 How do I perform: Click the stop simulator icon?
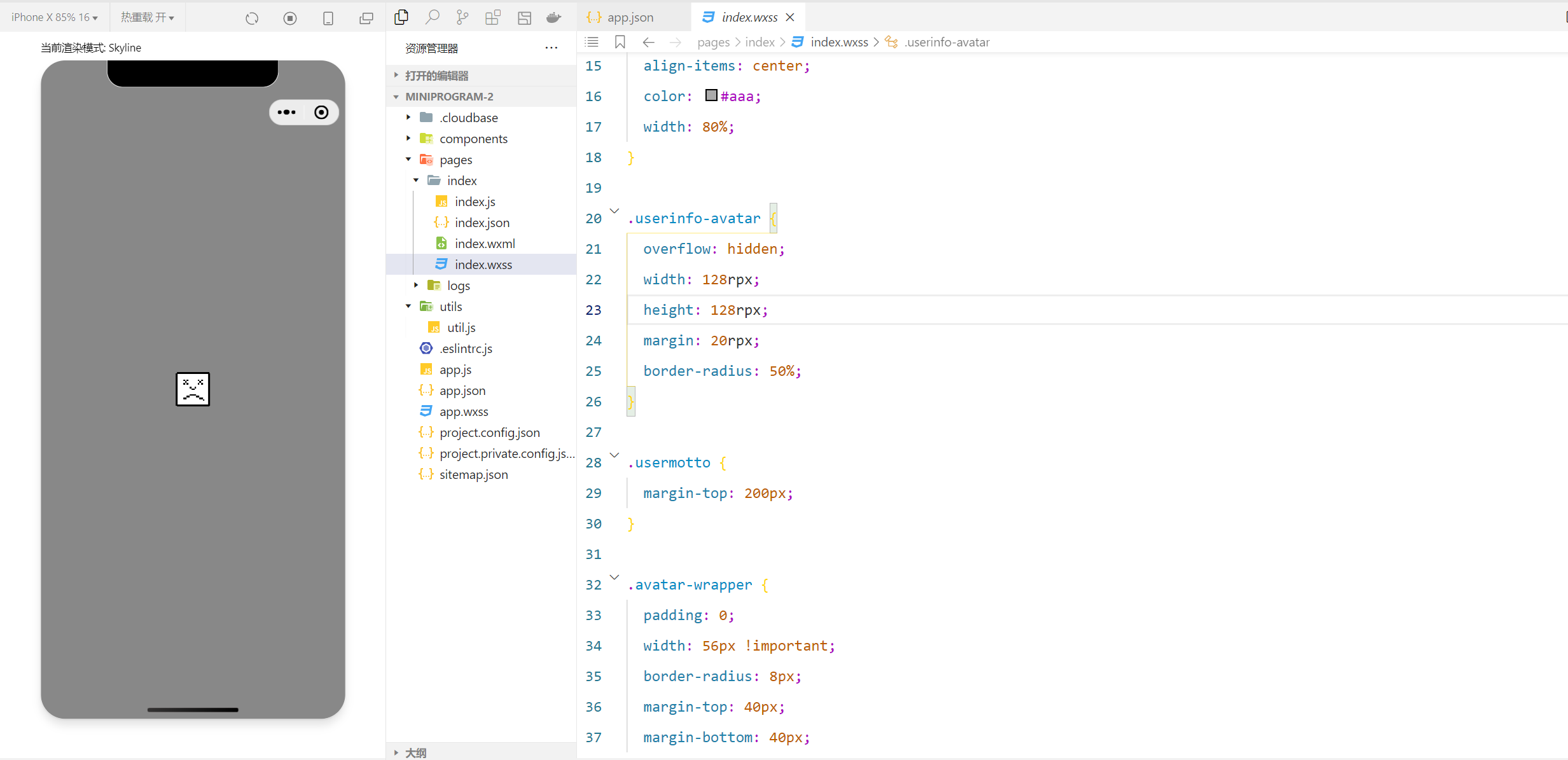290,18
